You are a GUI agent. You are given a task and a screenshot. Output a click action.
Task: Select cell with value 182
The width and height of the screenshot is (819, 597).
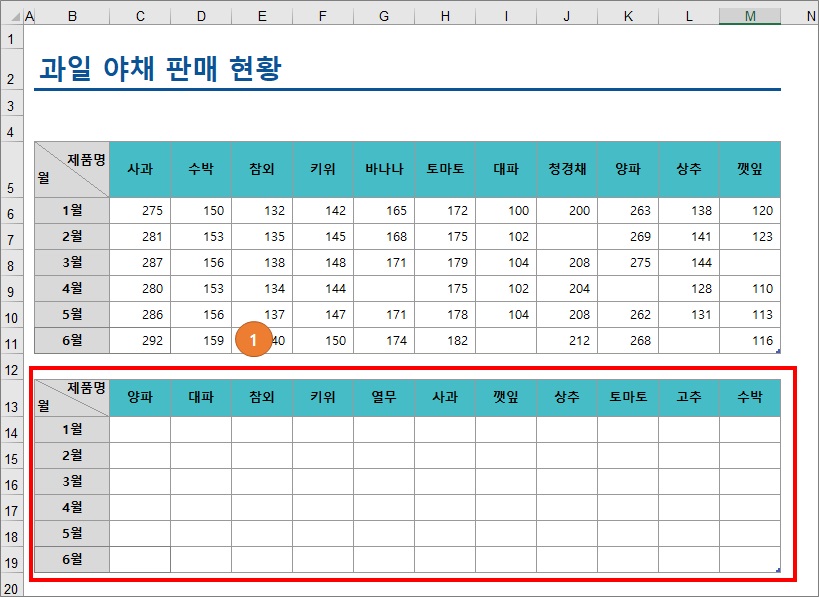pyautogui.click(x=445, y=341)
